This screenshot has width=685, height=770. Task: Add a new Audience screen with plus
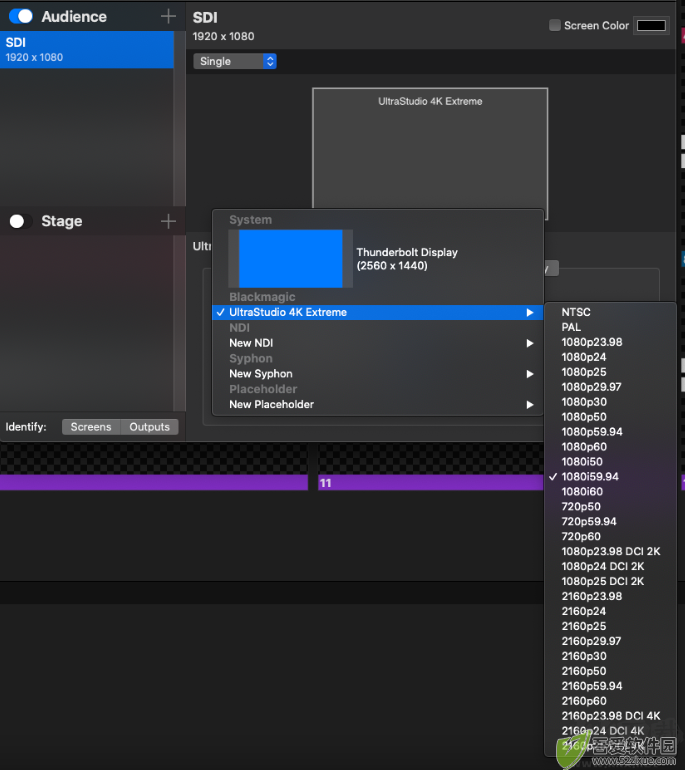click(x=168, y=16)
